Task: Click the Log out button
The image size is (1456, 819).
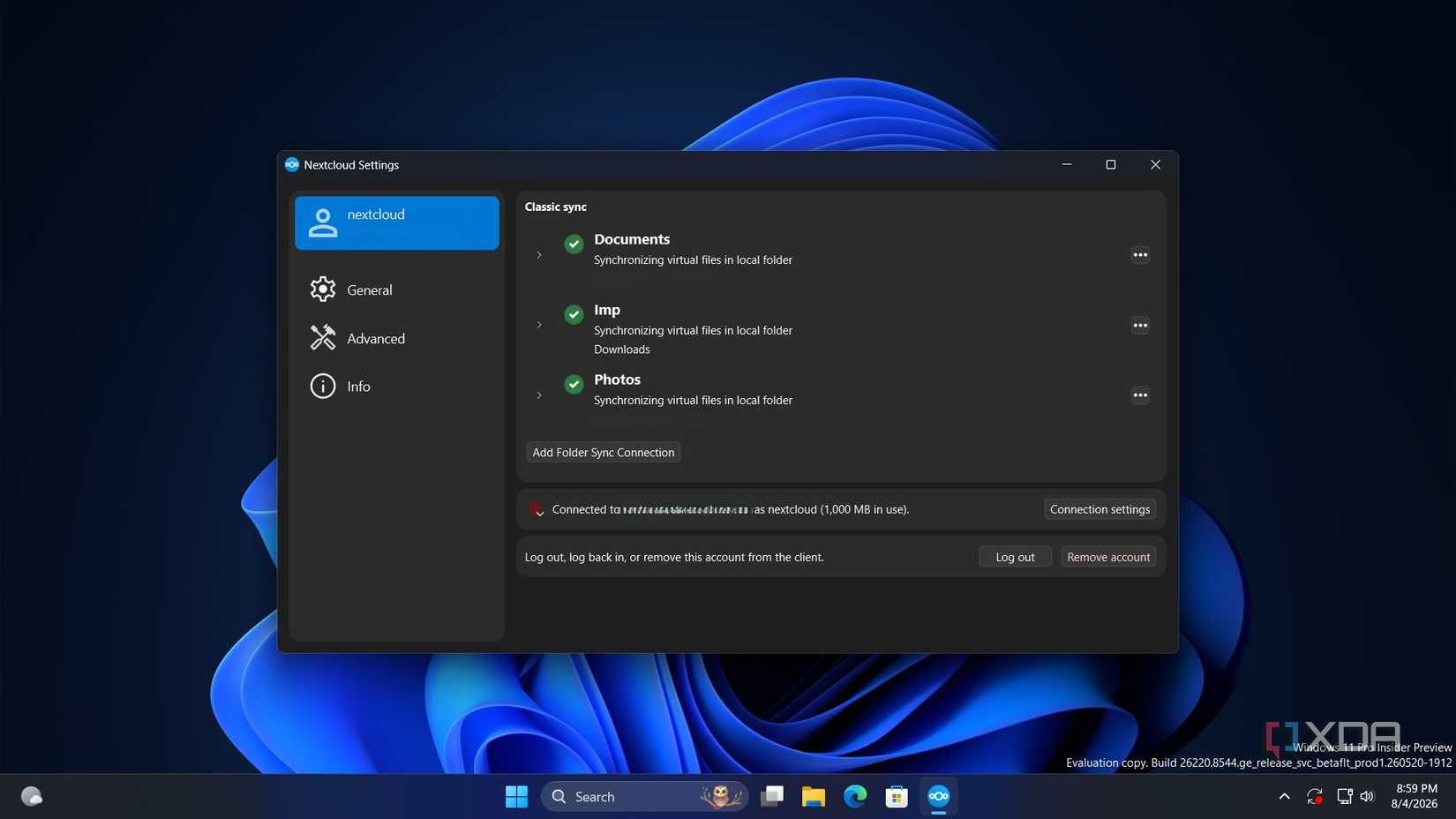Action: [x=1015, y=557]
